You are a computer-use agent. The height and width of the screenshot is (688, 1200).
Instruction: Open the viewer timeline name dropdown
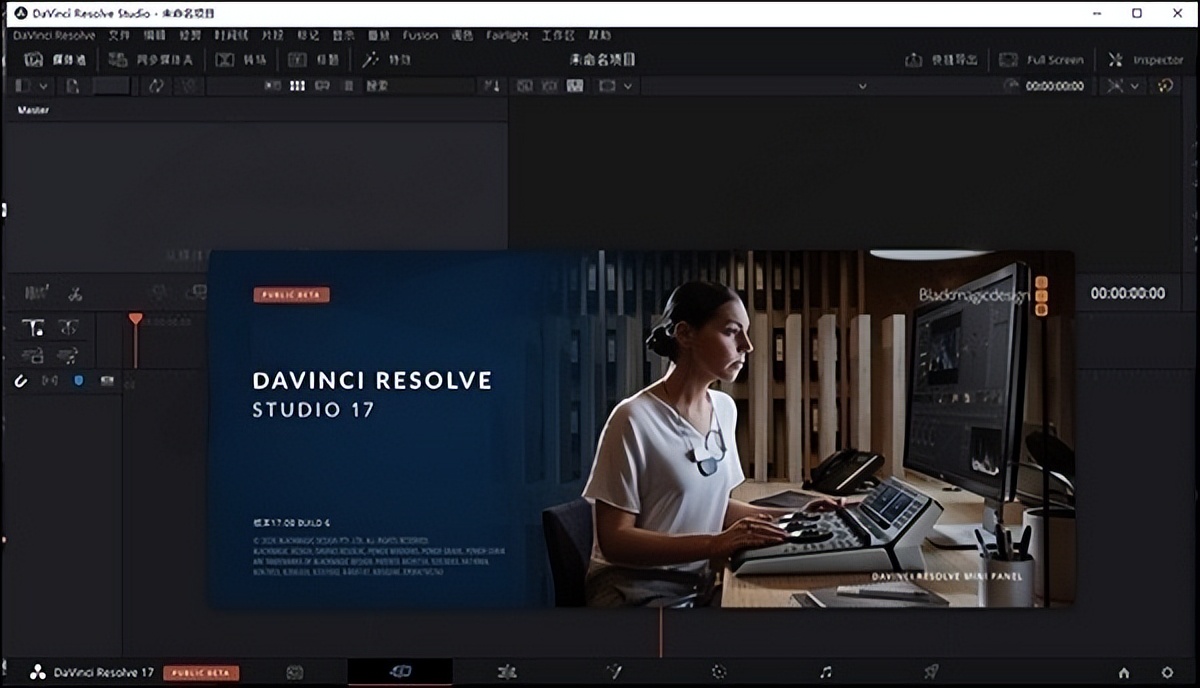862,86
